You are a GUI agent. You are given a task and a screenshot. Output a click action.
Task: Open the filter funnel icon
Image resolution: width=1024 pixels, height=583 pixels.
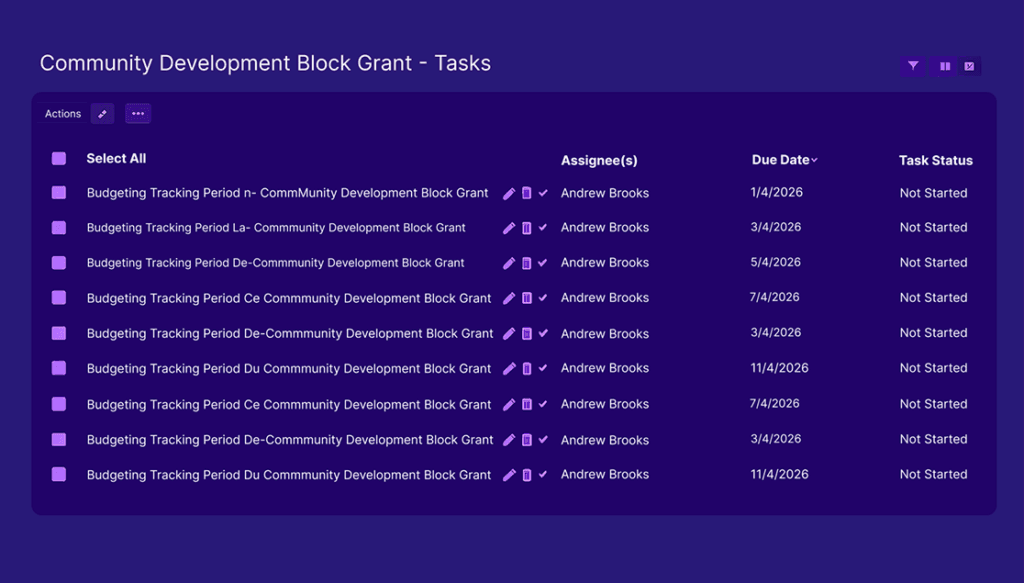click(x=913, y=66)
